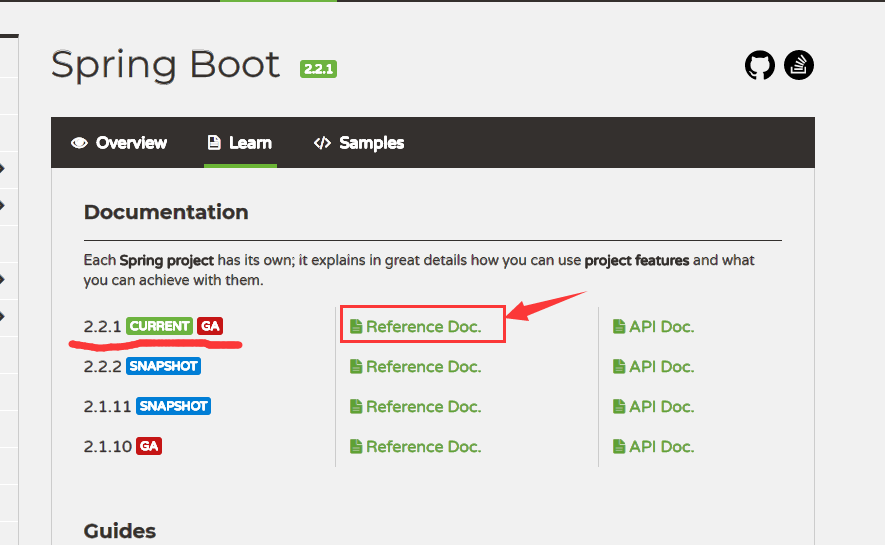Screen dimensions: 885x545
Task: Click version number text 2.1.10
Action: tap(107, 447)
